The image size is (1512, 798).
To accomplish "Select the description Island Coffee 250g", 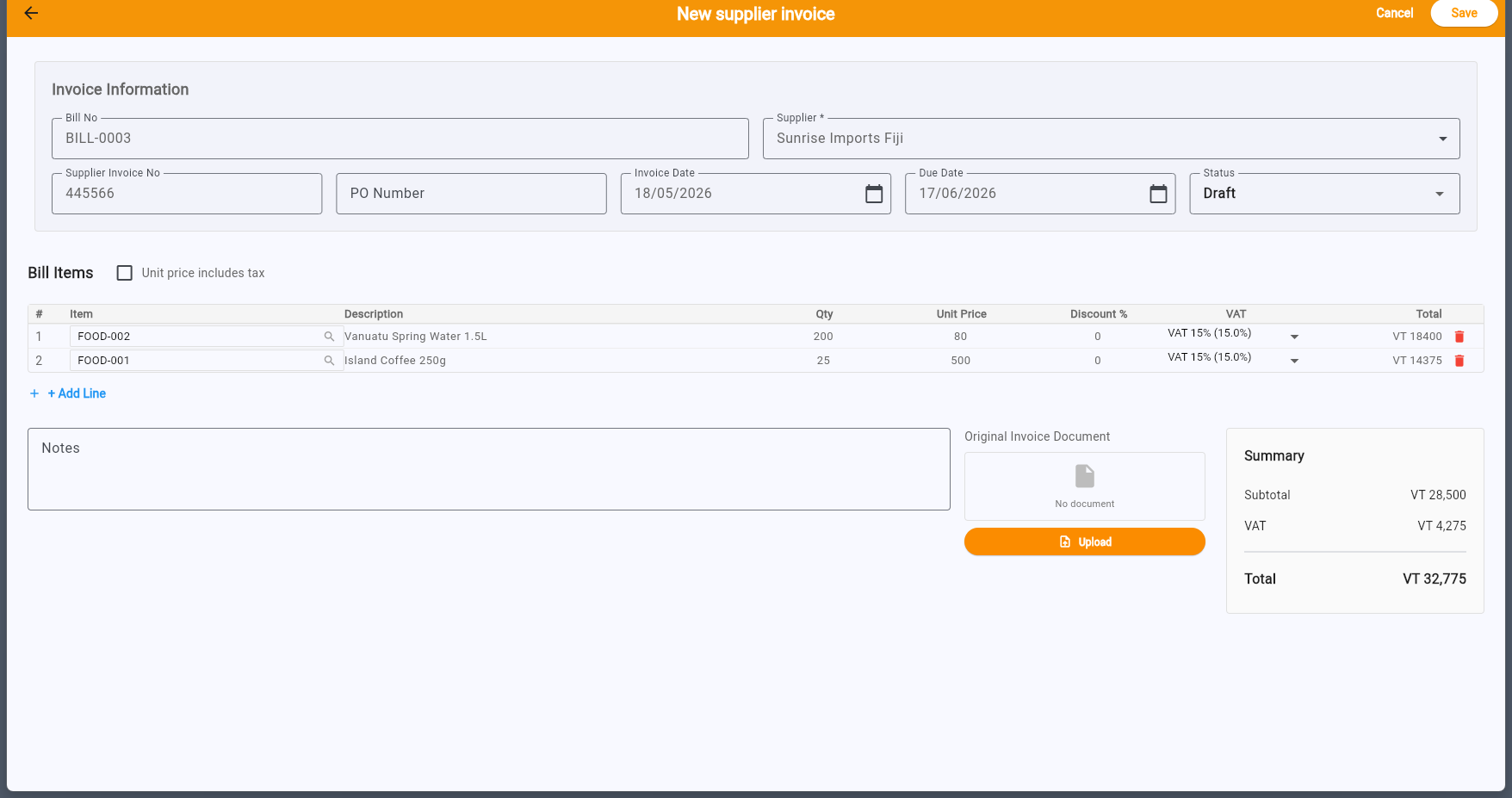I will (395, 361).
